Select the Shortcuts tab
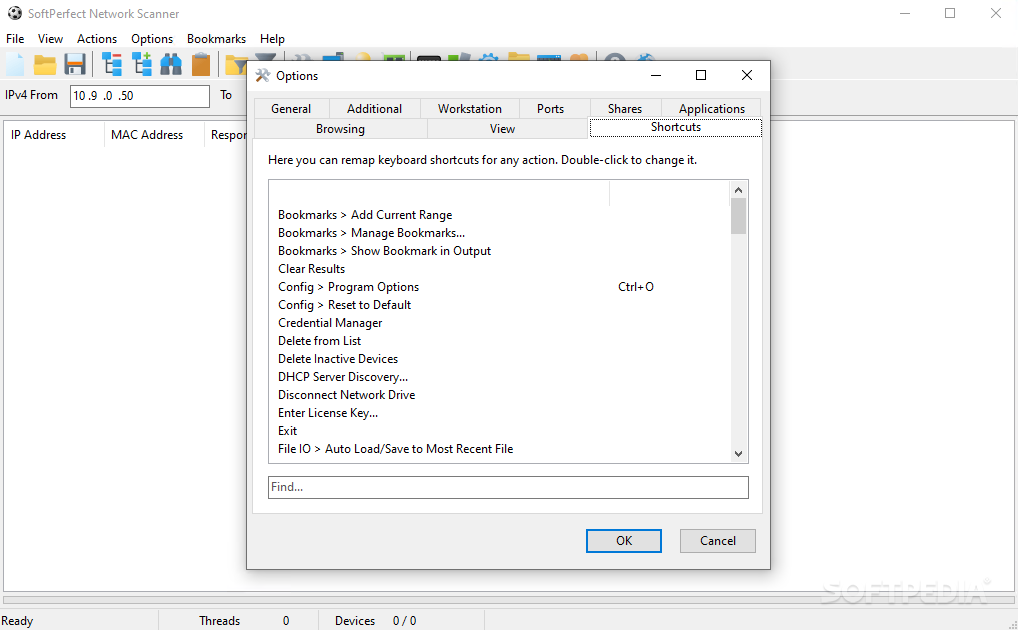The height and width of the screenshot is (630, 1018). 675,127
